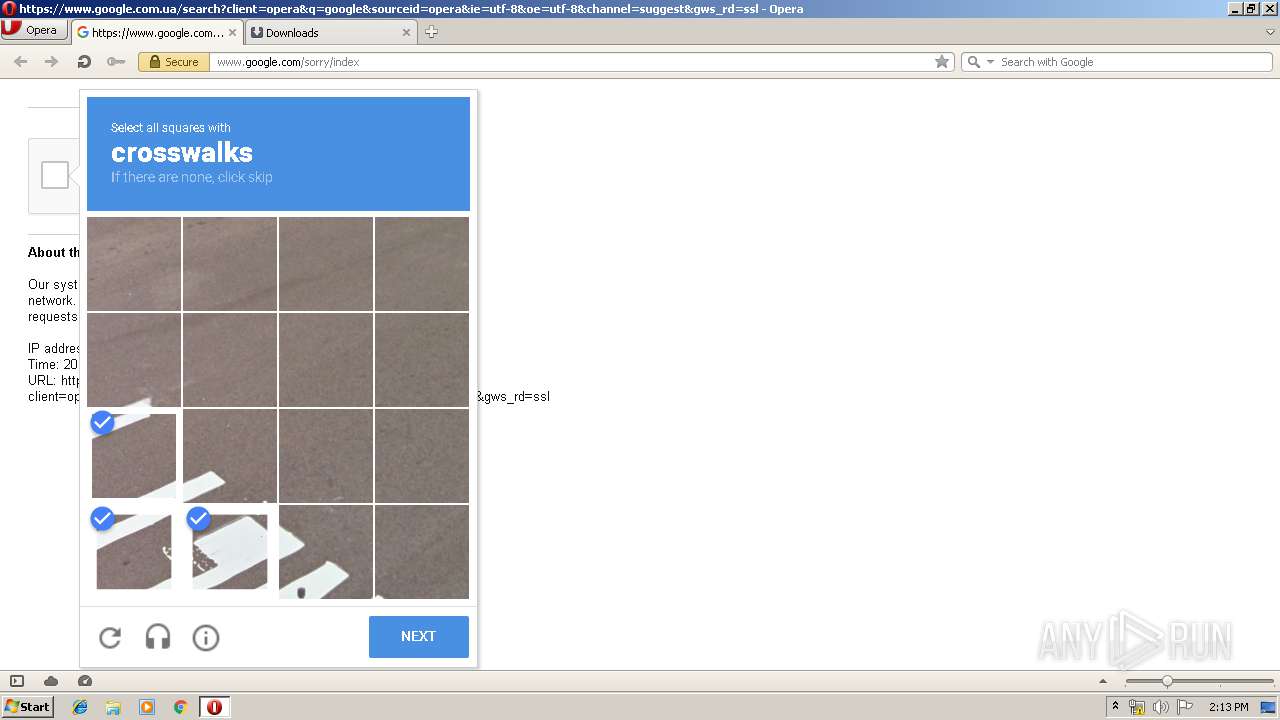The height and width of the screenshot is (720, 1280).
Task: Go forward with the browser forward arrow
Action: click(x=52, y=62)
